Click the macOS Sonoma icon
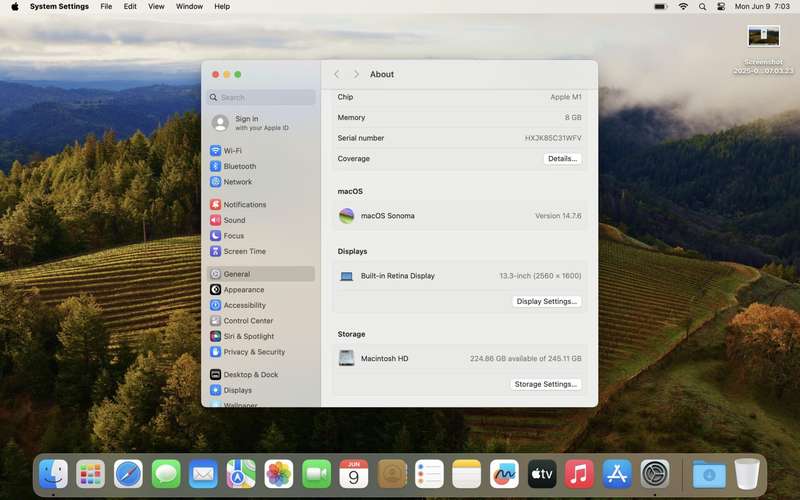Screen dimensions: 800x500 point(346,216)
